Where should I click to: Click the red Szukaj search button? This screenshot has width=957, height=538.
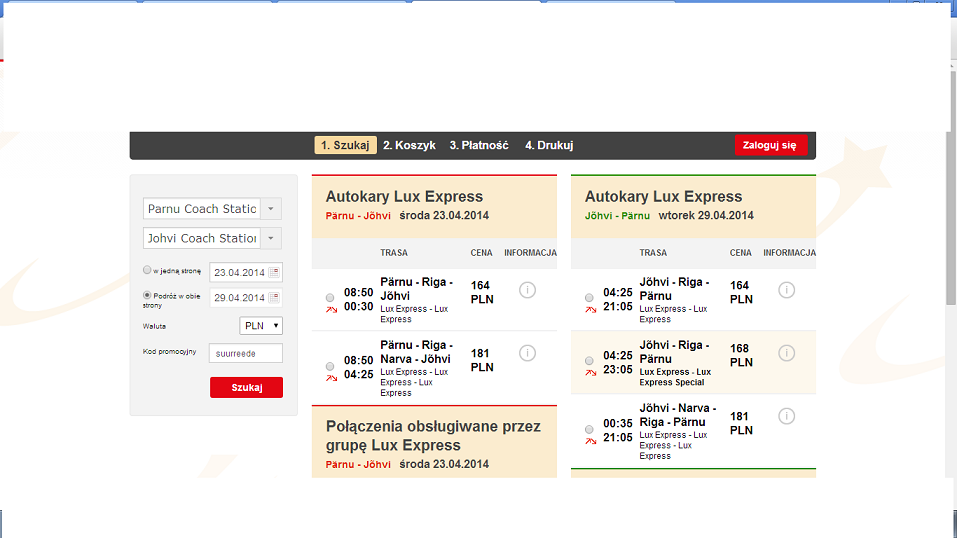click(247, 387)
